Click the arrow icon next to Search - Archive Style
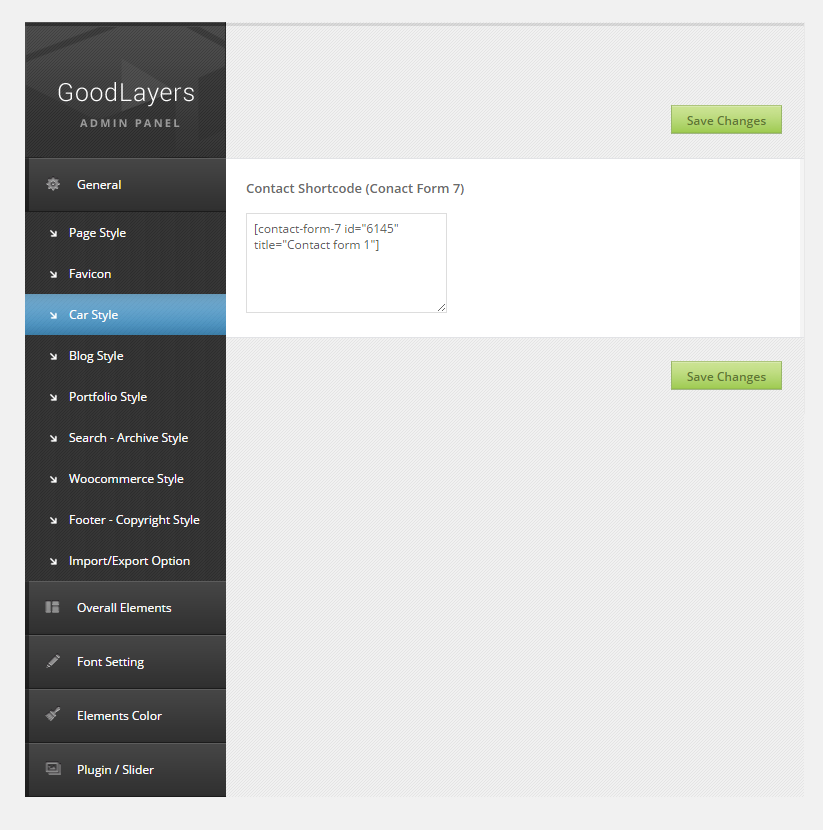This screenshot has height=830, width=823. (53, 438)
